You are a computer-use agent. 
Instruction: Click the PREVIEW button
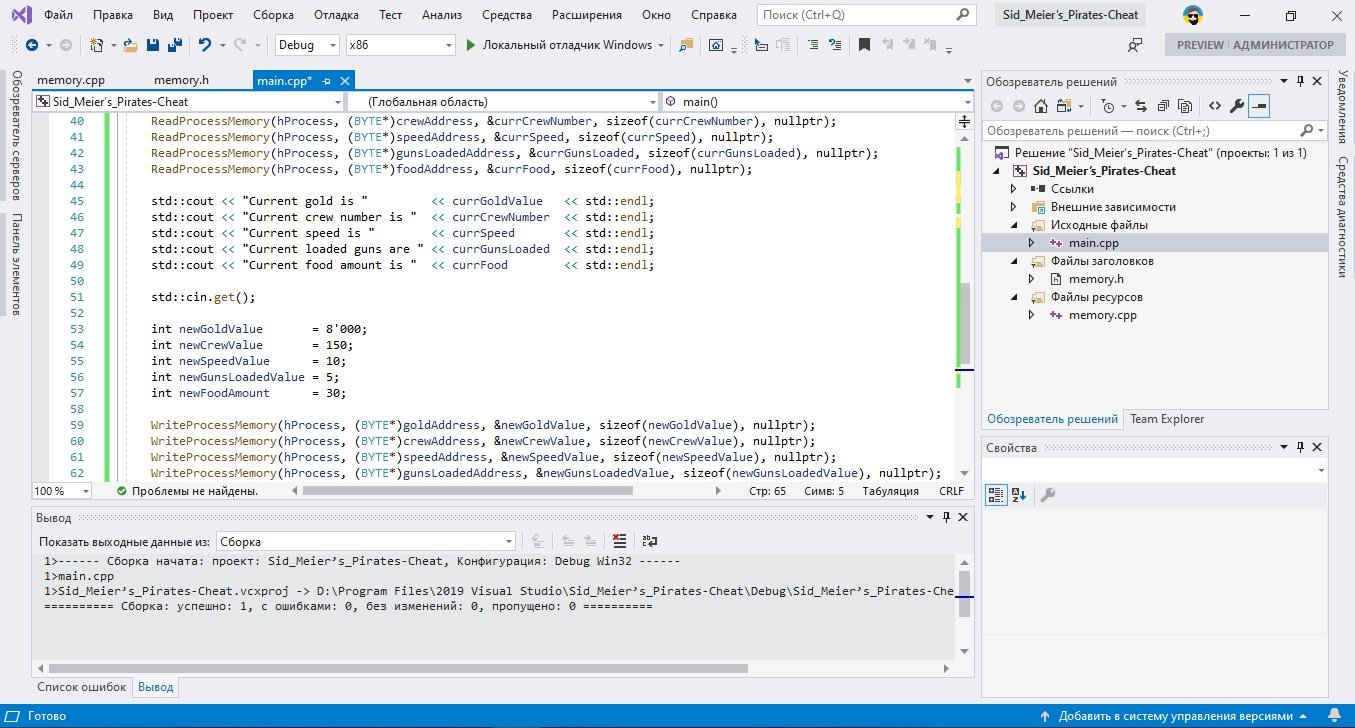pyautogui.click(x=1200, y=45)
